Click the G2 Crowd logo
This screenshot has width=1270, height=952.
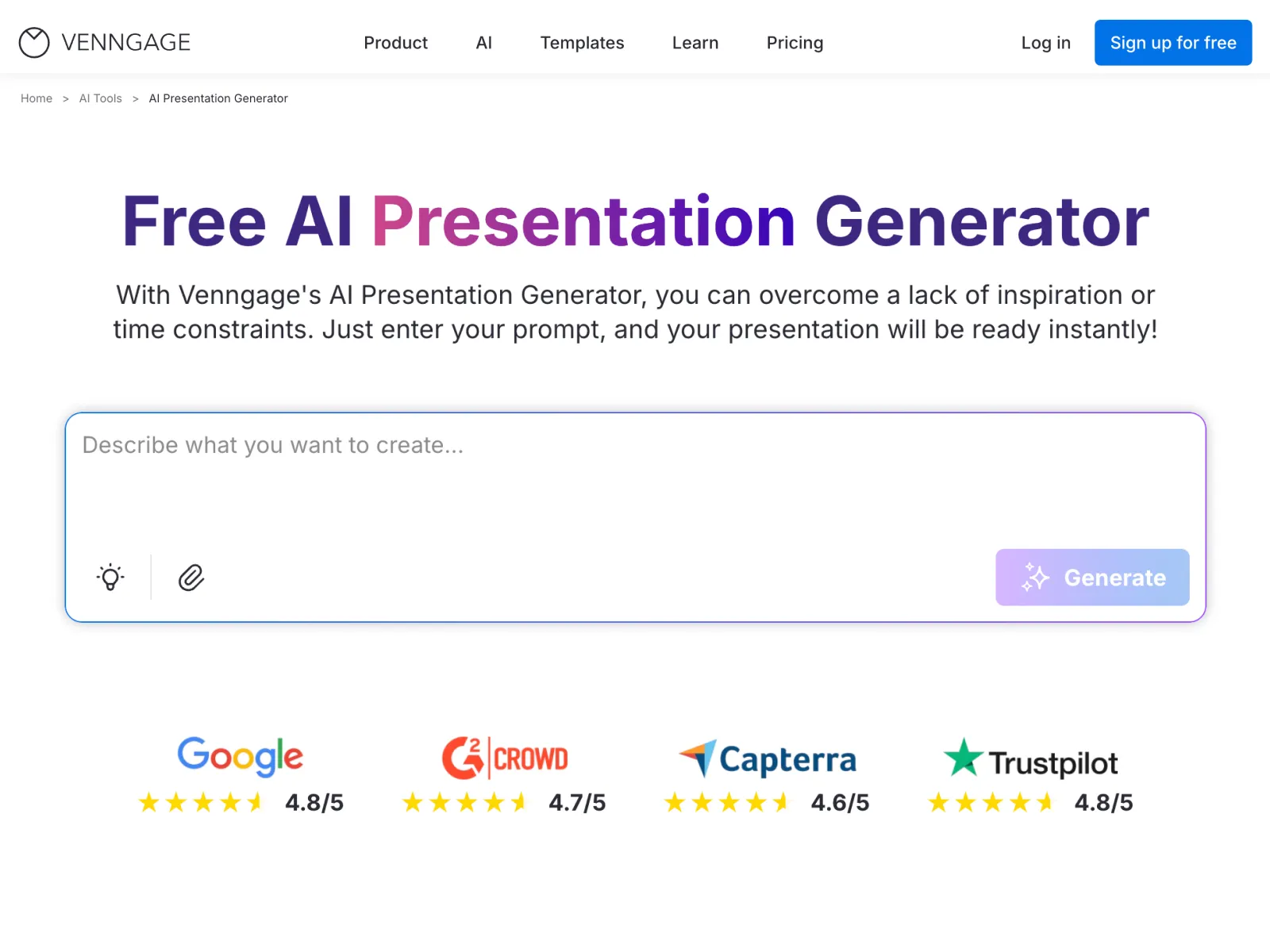504,758
